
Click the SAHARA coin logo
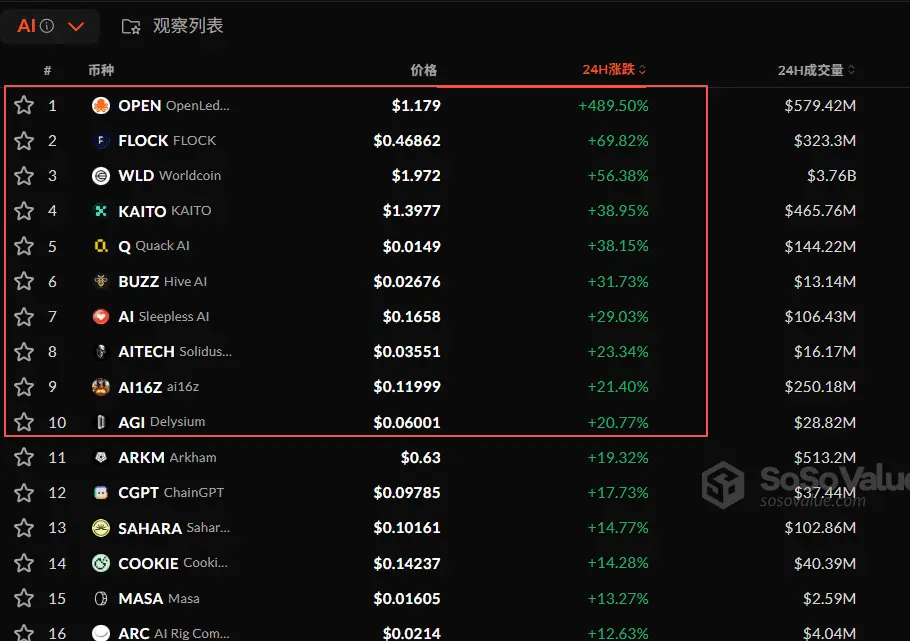tap(101, 528)
